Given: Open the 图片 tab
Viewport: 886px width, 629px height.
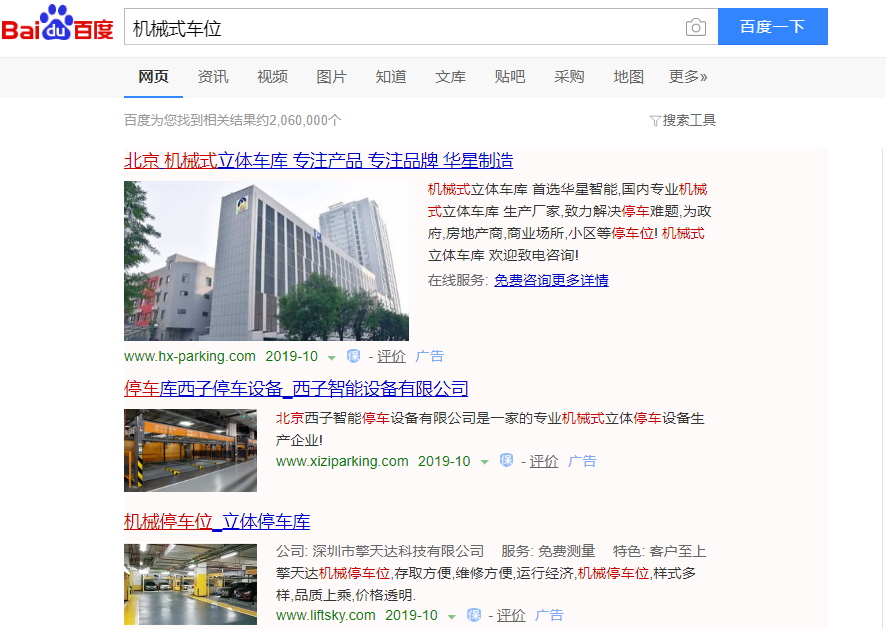Looking at the screenshot, I should click(x=332, y=76).
